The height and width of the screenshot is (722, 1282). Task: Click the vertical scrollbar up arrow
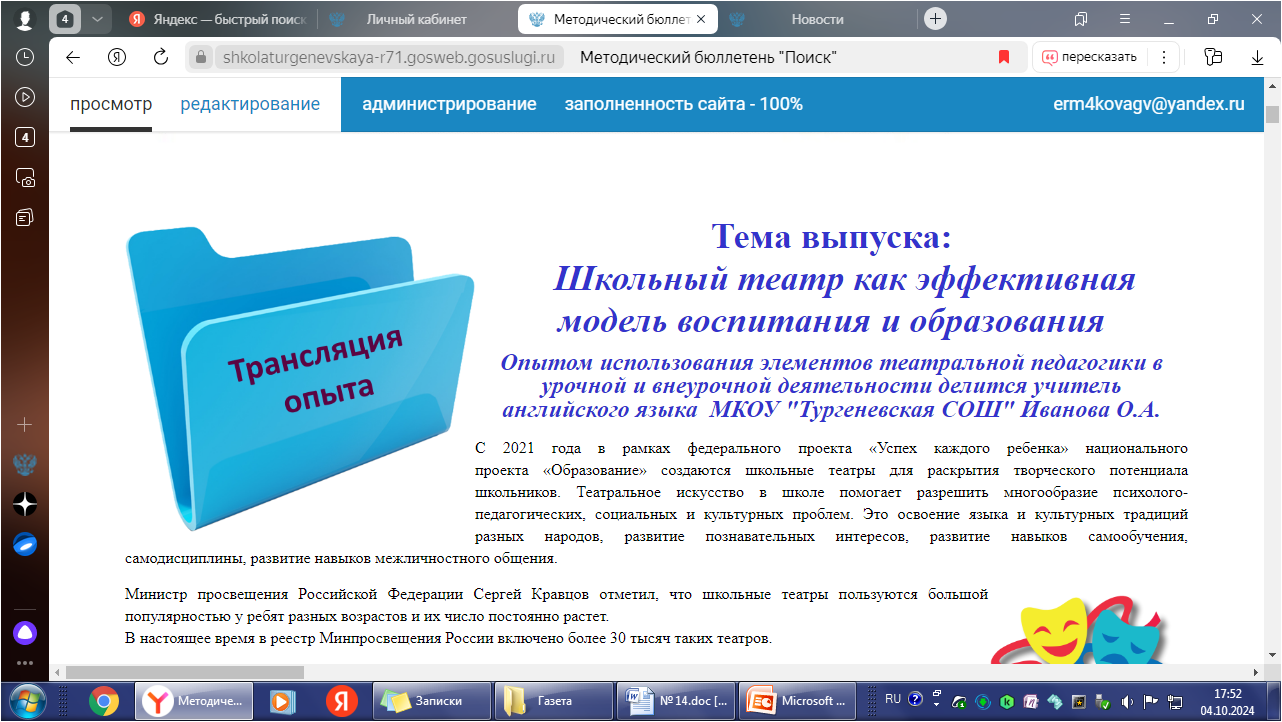click(1272, 86)
